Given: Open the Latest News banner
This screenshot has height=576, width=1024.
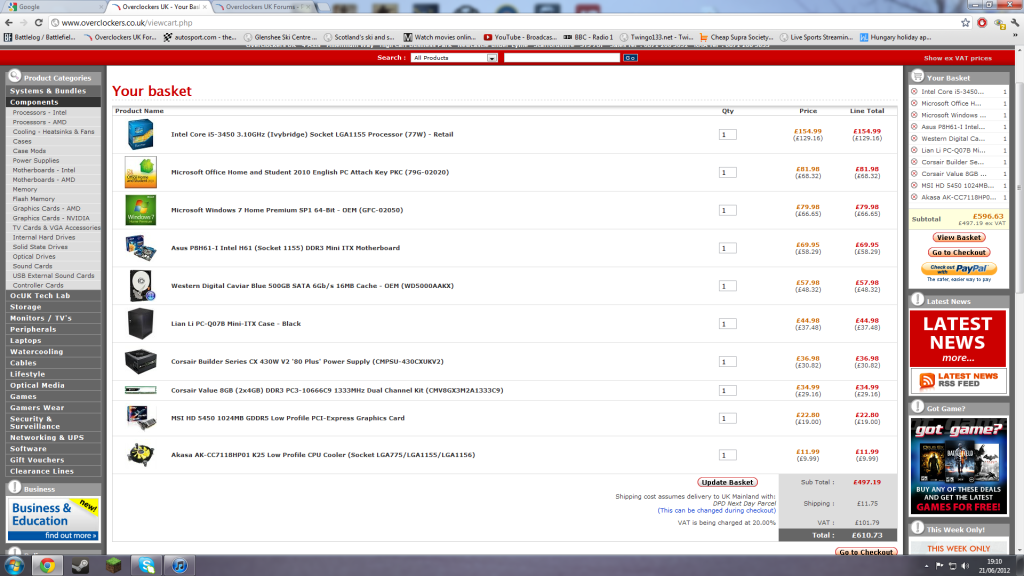Looking at the screenshot, I should click(958, 339).
